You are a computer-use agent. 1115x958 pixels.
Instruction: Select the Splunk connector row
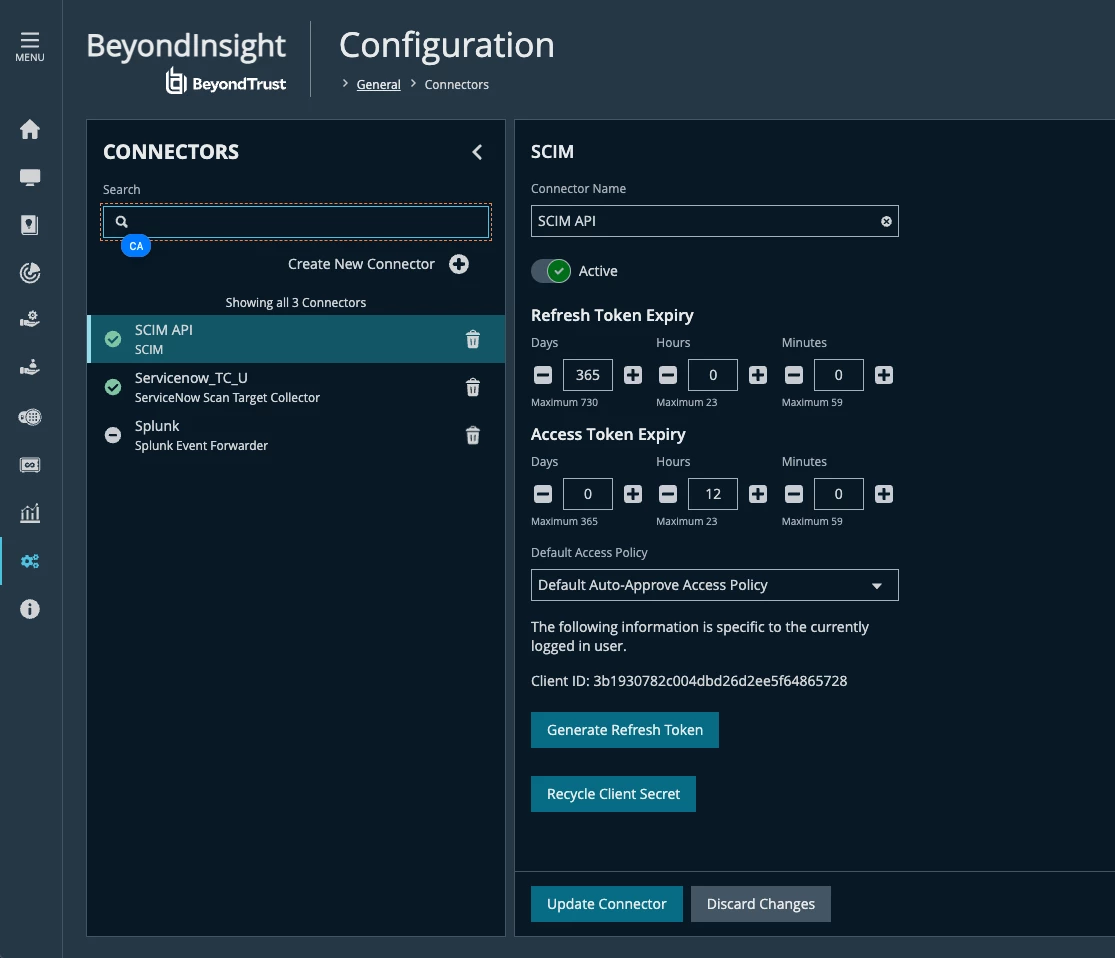point(296,435)
